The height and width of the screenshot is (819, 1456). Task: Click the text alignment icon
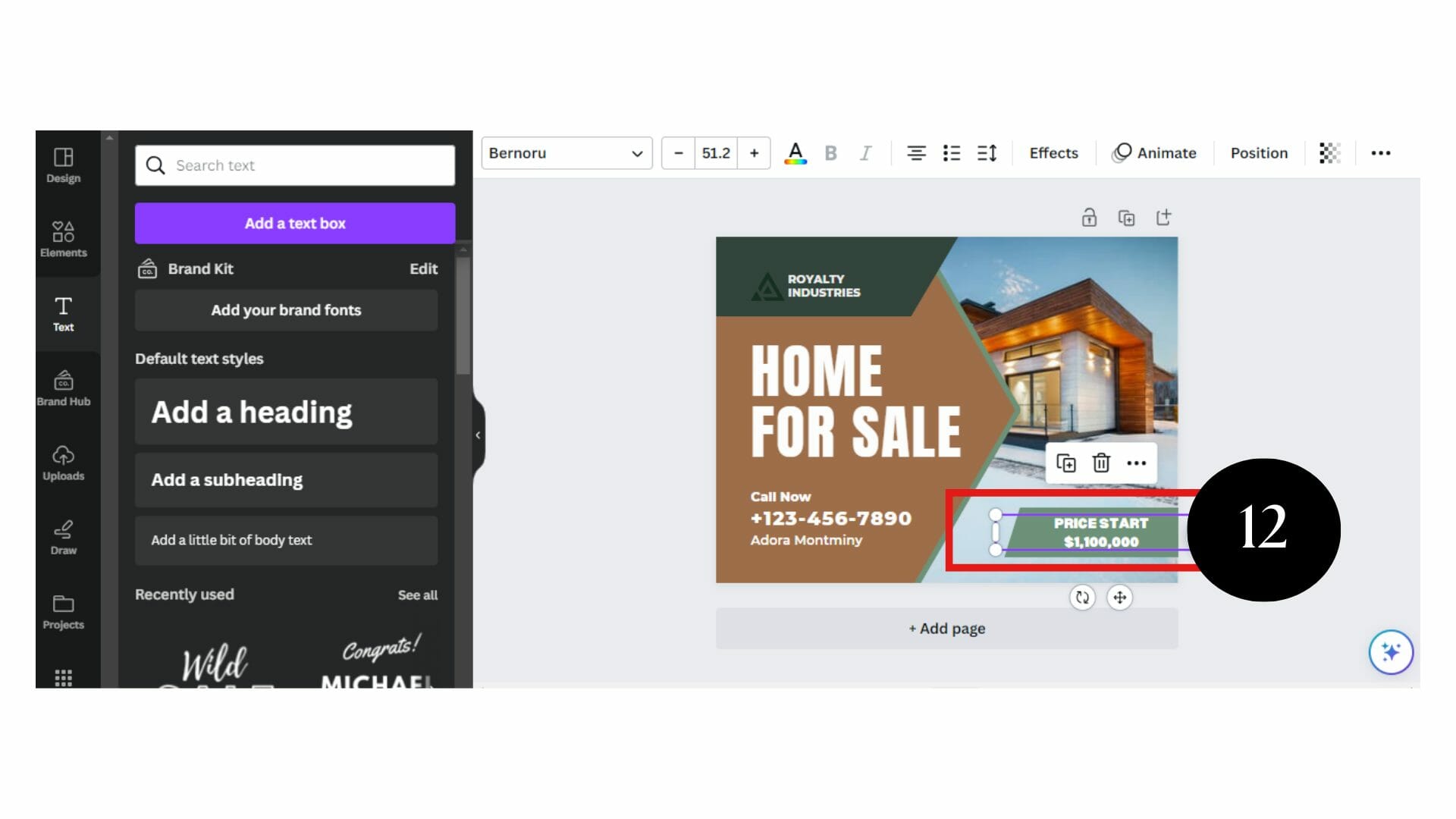916,153
